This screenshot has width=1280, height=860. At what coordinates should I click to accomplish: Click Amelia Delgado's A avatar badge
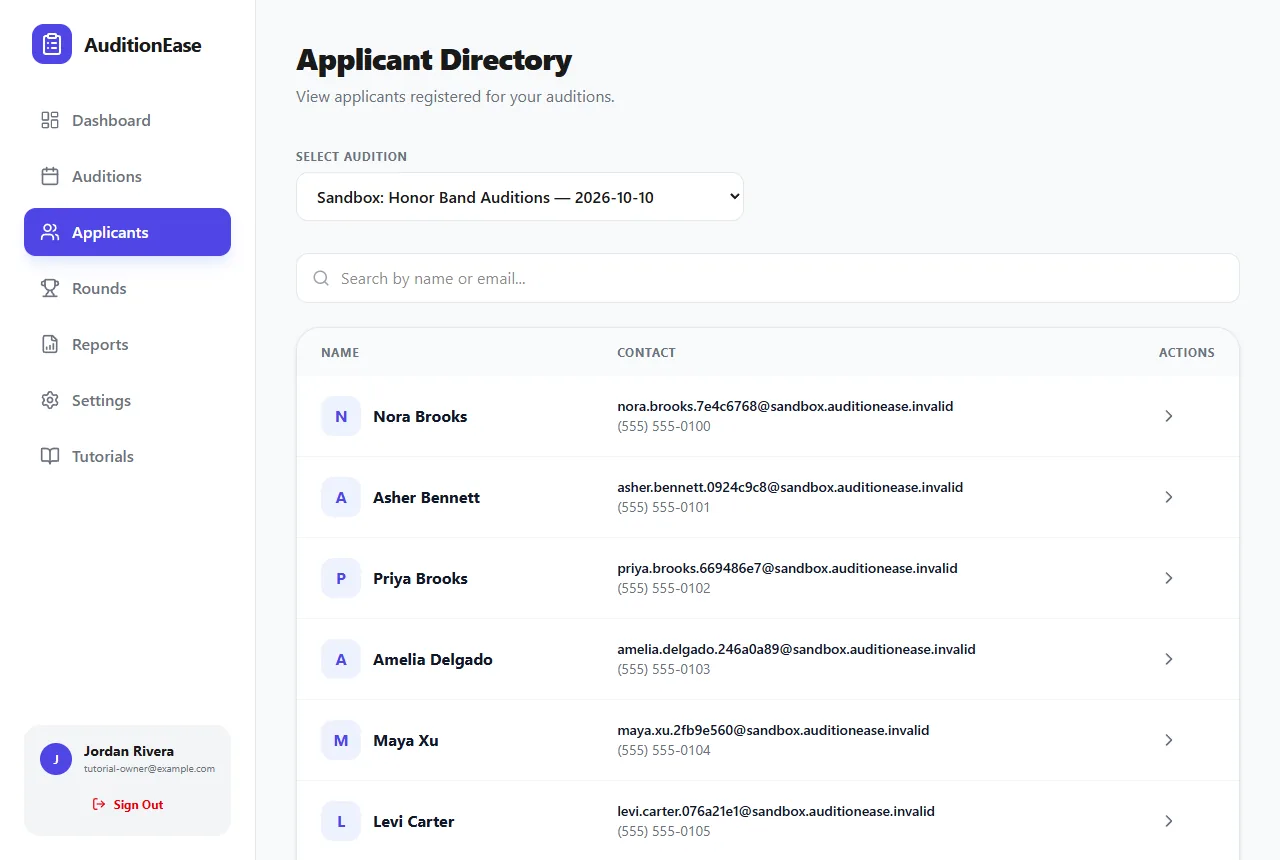(x=341, y=659)
